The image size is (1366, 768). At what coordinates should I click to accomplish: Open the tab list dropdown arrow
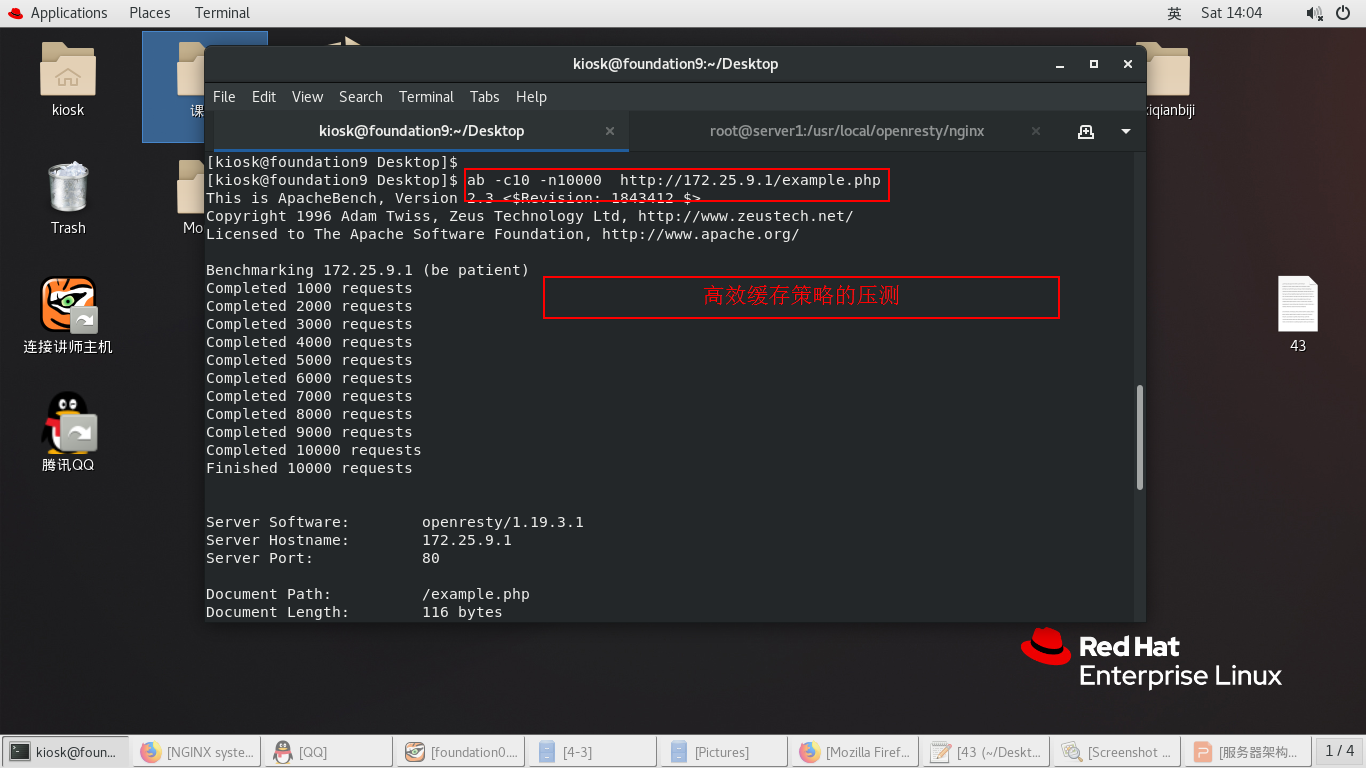click(1125, 131)
